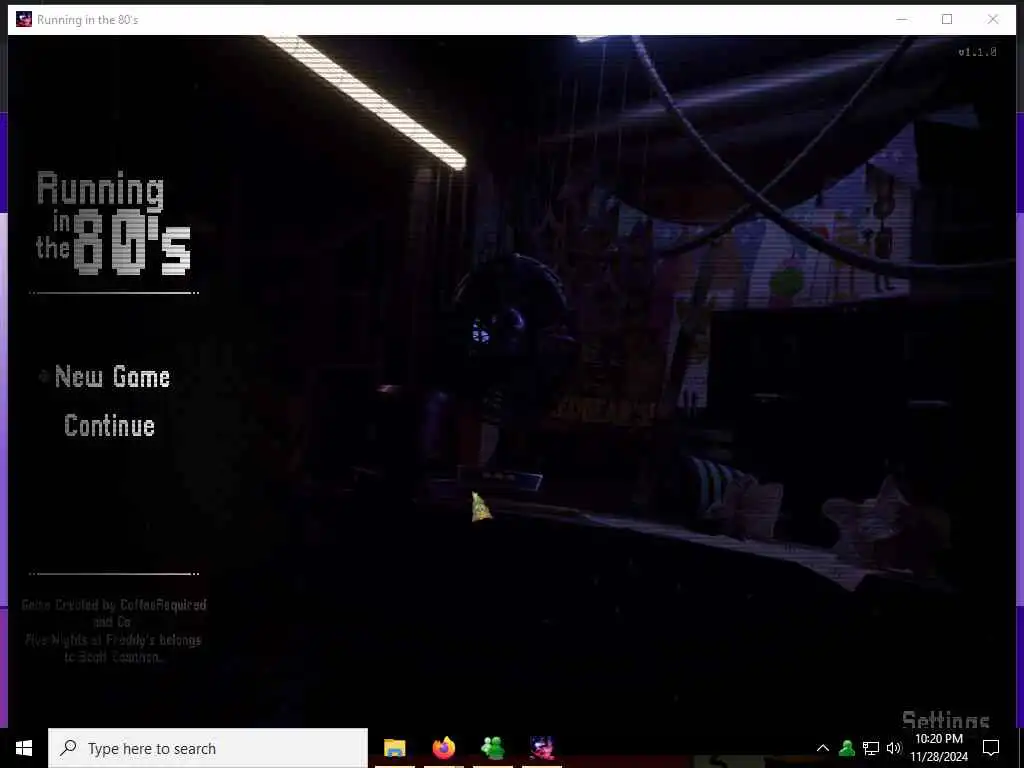The height and width of the screenshot is (768, 1024).
Task: Click the Windows Start button
Action: (x=24, y=748)
